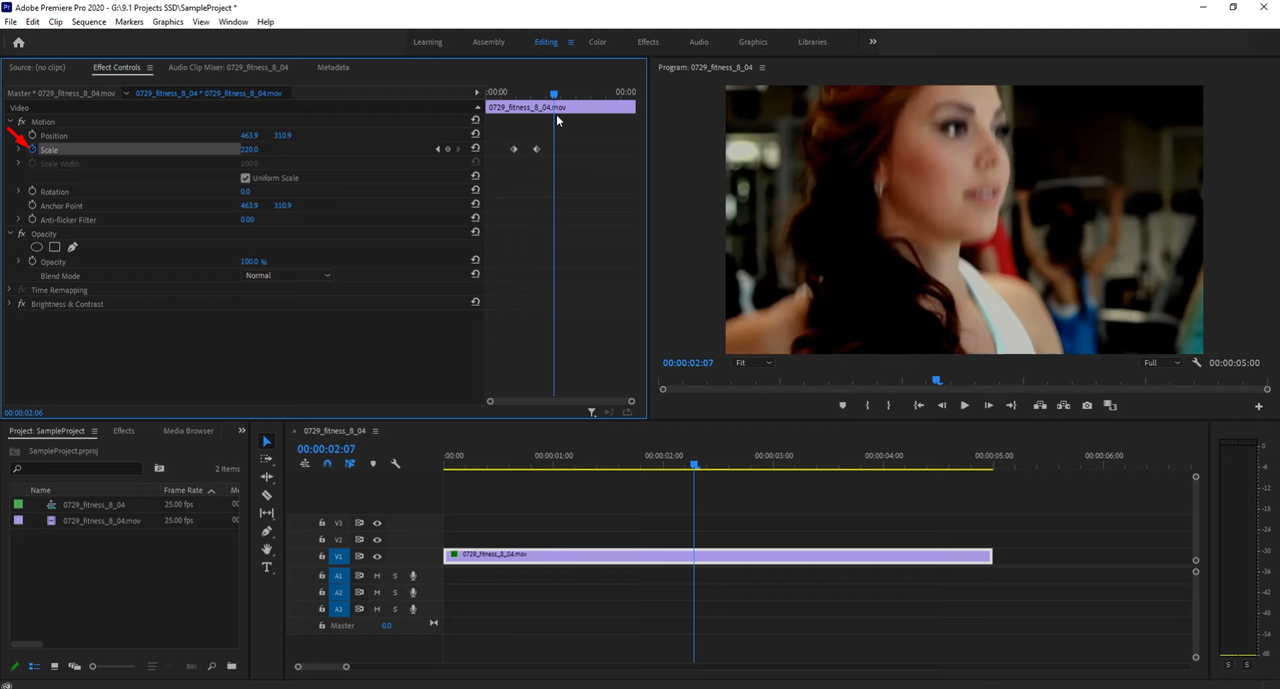
Task: Expand Time Remapping effect
Action: click(10, 289)
